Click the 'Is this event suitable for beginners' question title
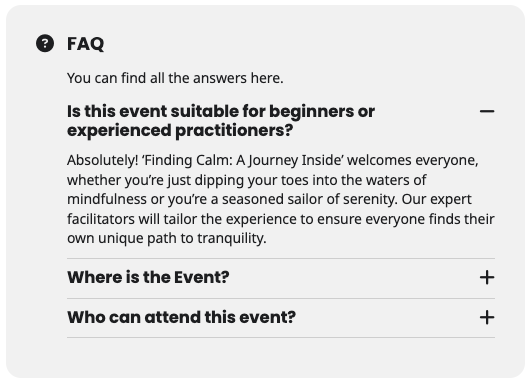 (221, 121)
